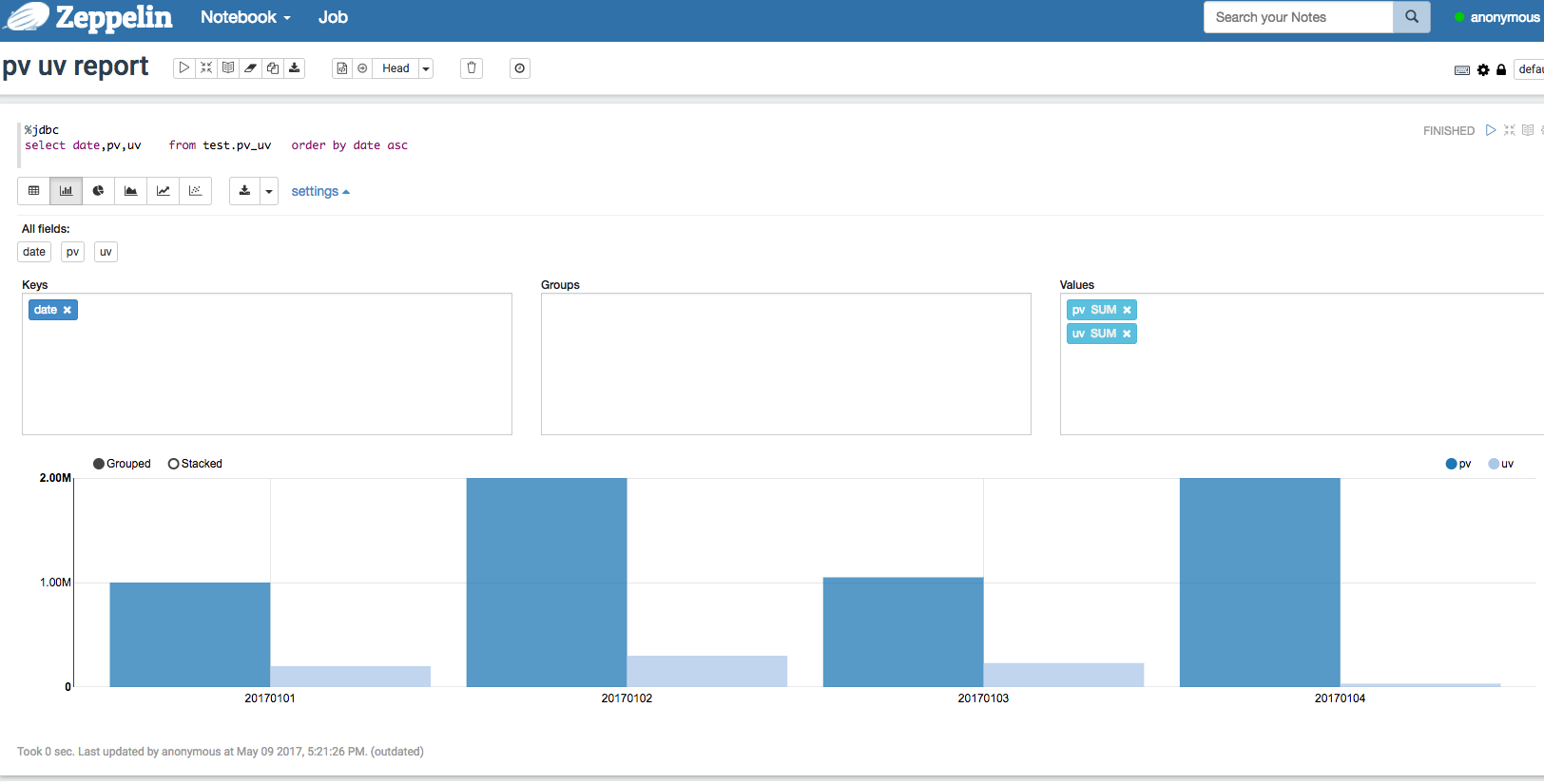Remove the uv SUM value
This screenshot has width=1544, height=784.
[x=1127, y=334]
